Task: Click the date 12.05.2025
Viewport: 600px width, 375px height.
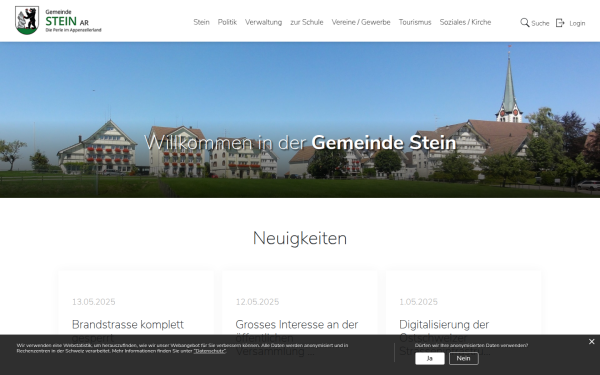Action: [257, 302]
